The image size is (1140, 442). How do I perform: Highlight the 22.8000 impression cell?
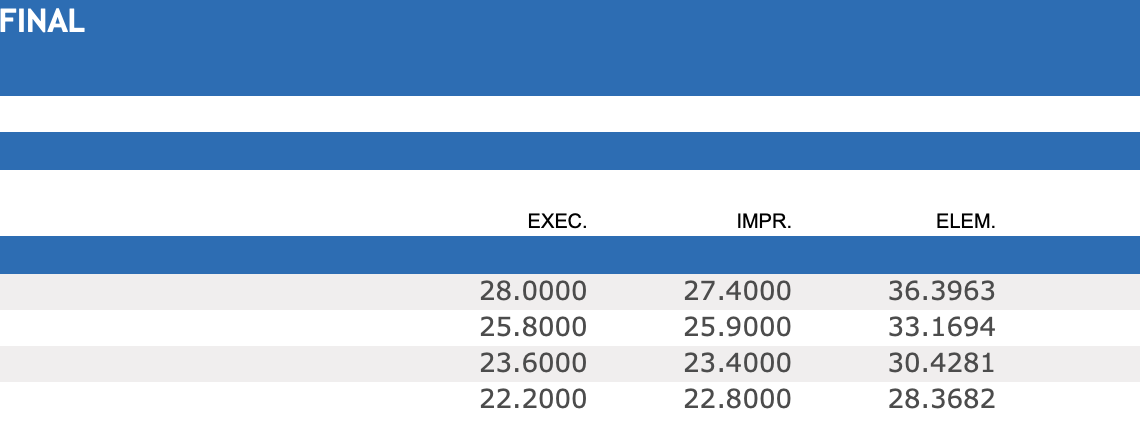pos(737,399)
